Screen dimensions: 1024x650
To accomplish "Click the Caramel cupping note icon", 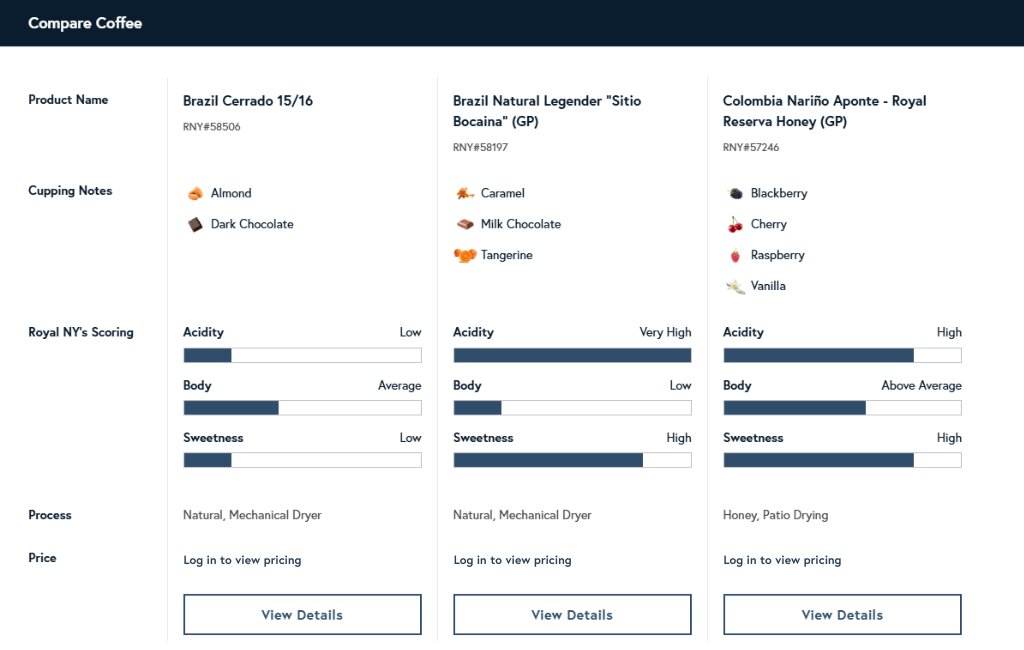I will point(465,193).
